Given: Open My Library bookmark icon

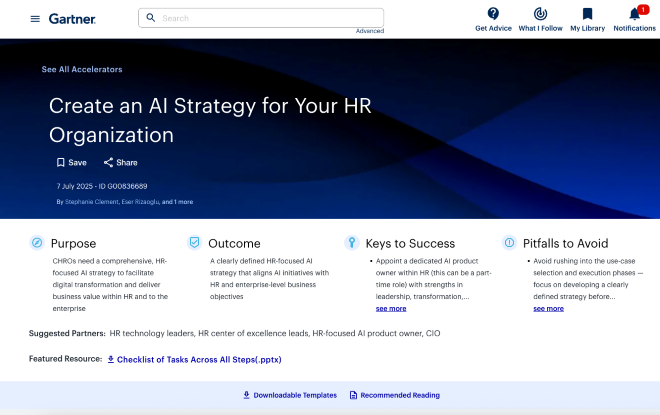Looking at the screenshot, I should tap(587, 14).
